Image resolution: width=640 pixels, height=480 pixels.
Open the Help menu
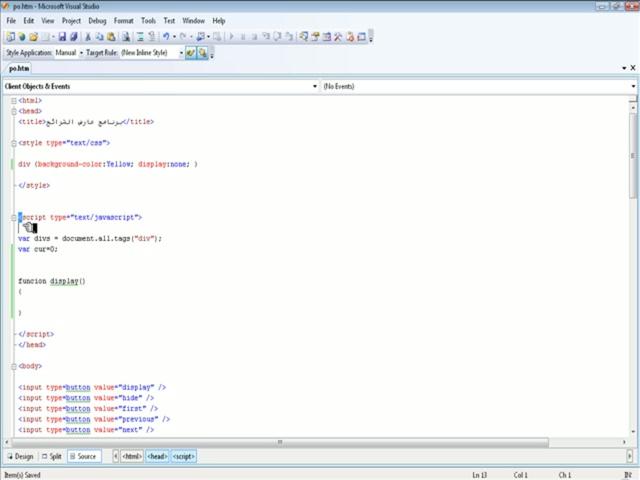point(218,20)
